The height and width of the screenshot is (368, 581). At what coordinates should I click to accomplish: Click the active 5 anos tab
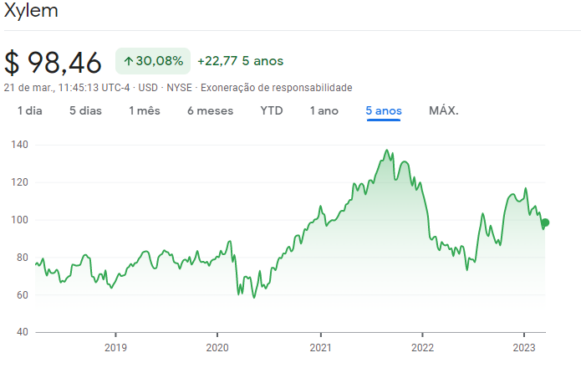(384, 111)
